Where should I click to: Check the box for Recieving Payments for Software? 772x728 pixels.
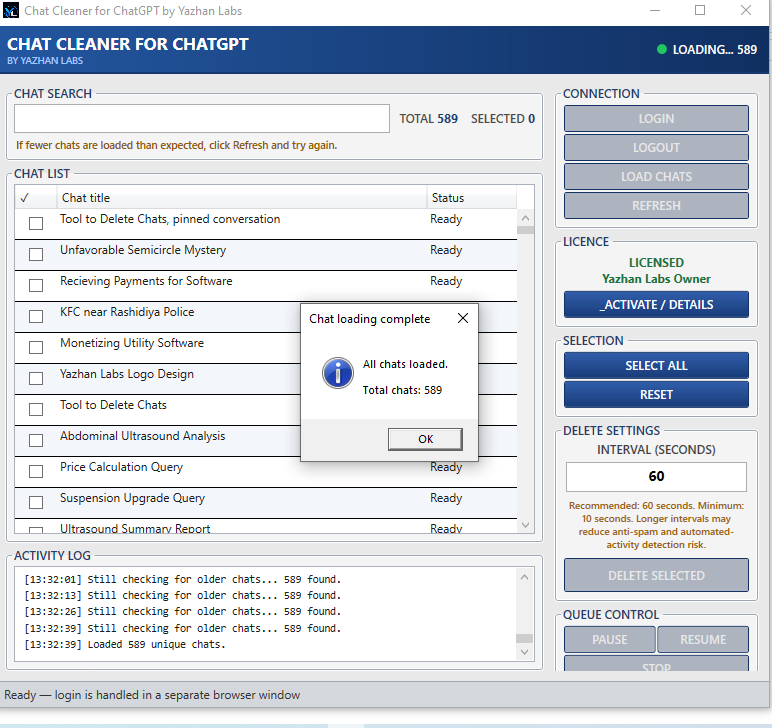click(36, 285)
